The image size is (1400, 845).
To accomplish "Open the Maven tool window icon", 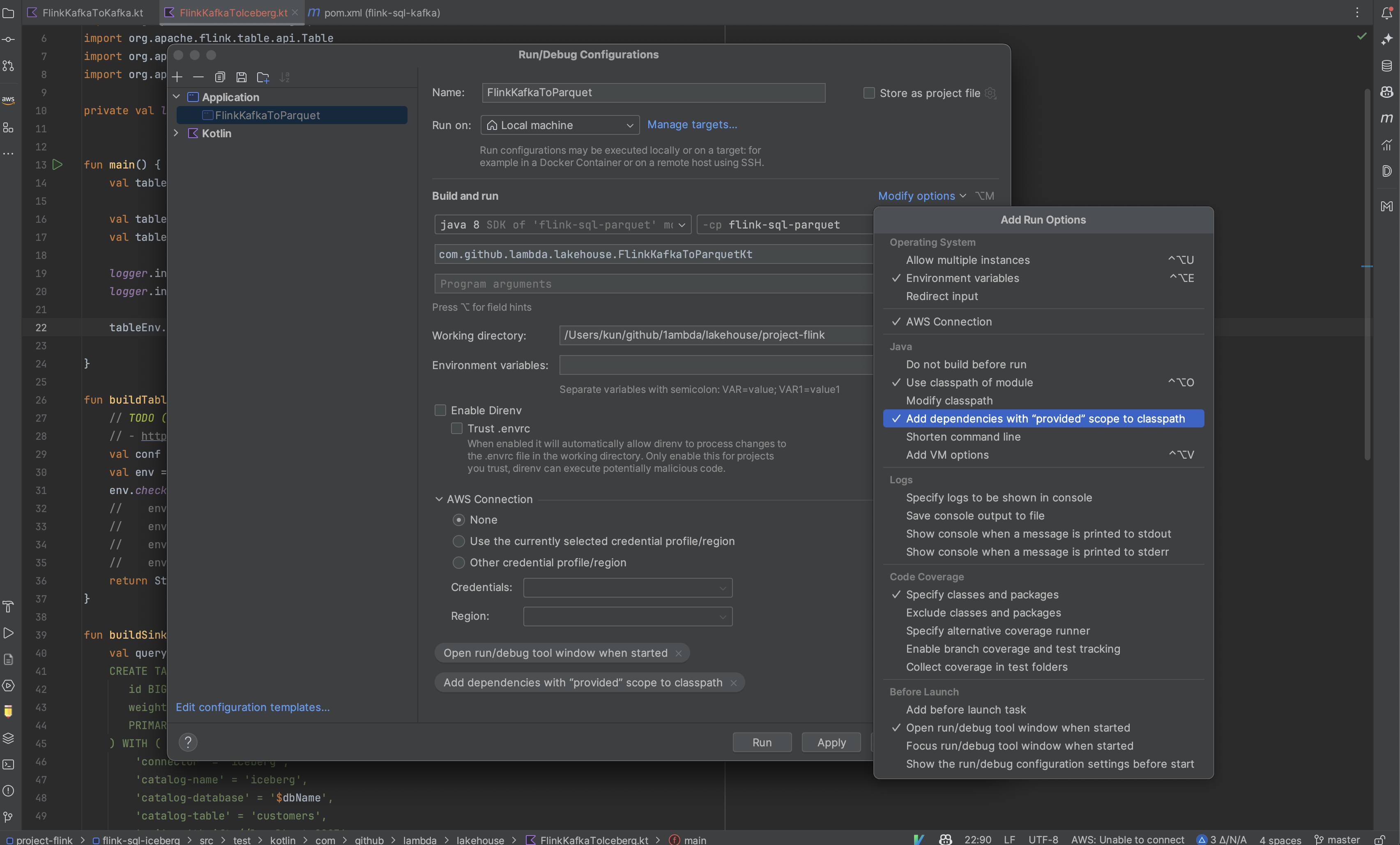I will (x=1386, y=118).
